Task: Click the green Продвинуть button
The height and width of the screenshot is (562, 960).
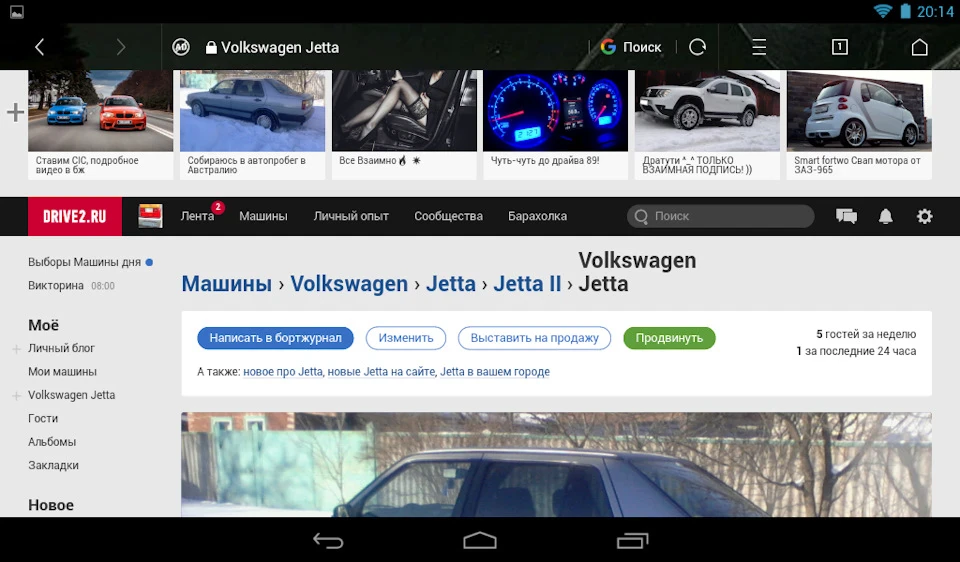Action: point(669,338)
